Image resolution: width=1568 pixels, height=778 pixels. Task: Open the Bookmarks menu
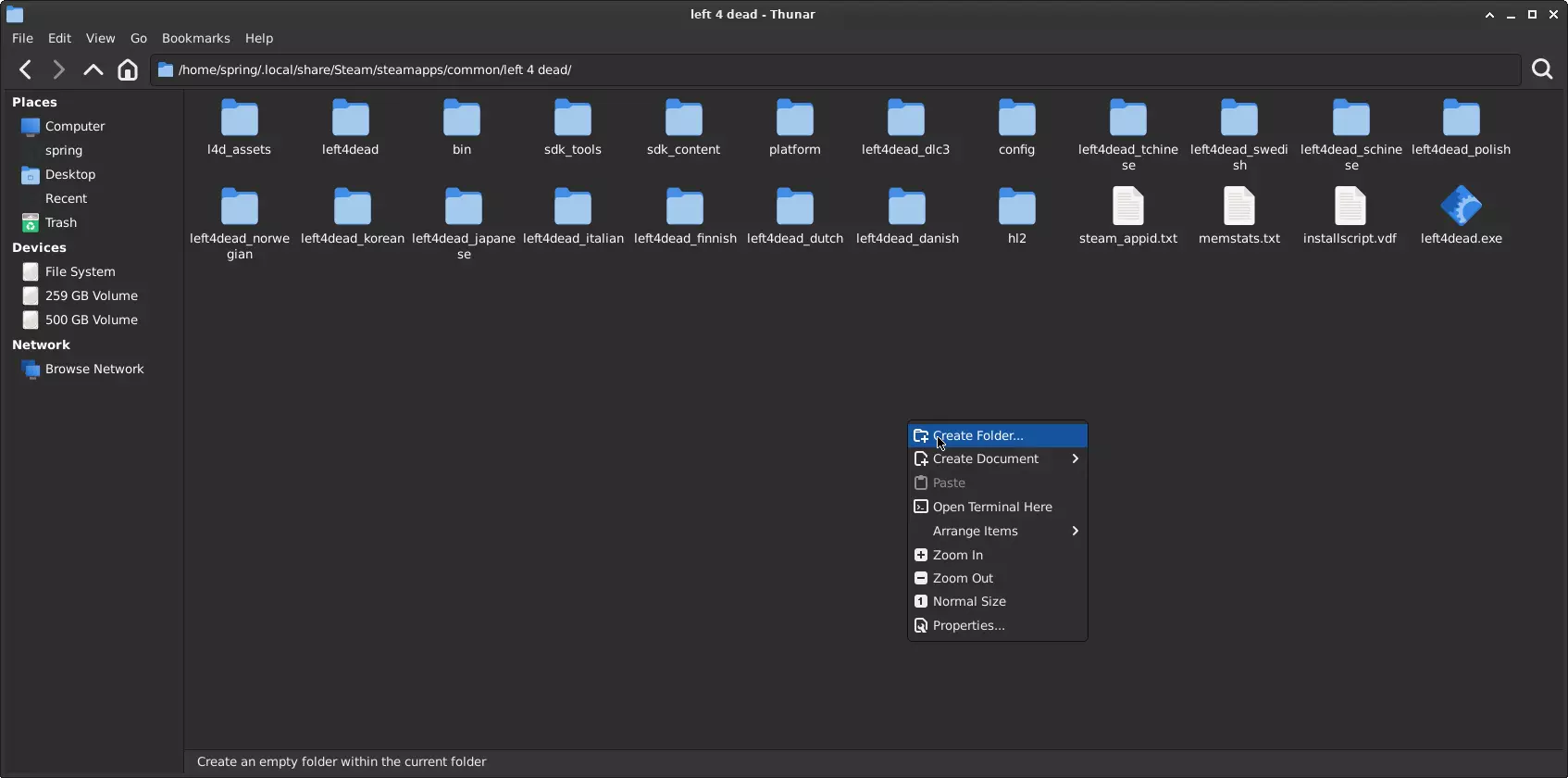[195, 38]
